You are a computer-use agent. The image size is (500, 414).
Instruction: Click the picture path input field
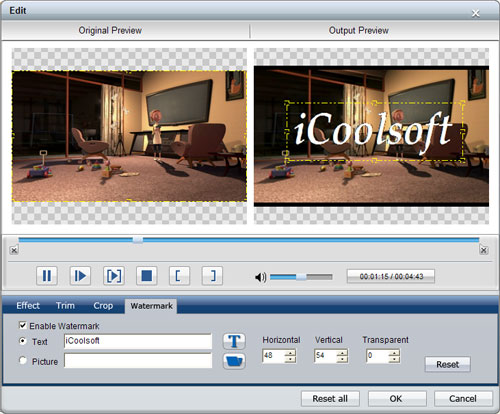click(x=138, y=361)
